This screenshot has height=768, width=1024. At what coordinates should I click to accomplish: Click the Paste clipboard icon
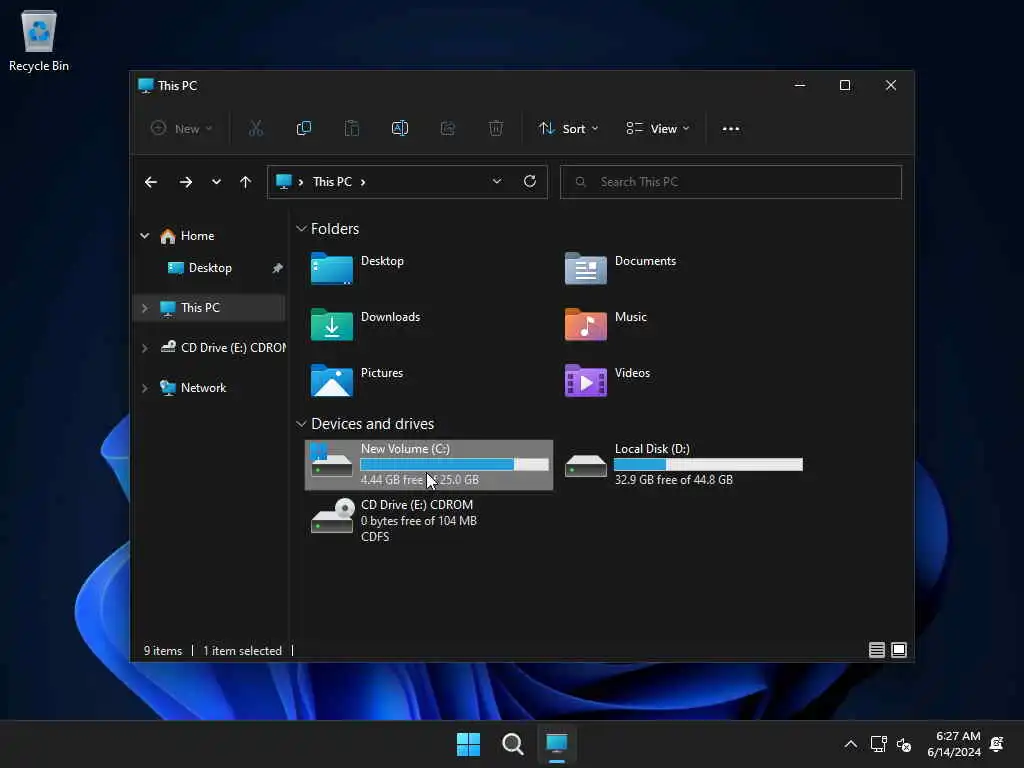pyautogui.click(x=351, y=129)
